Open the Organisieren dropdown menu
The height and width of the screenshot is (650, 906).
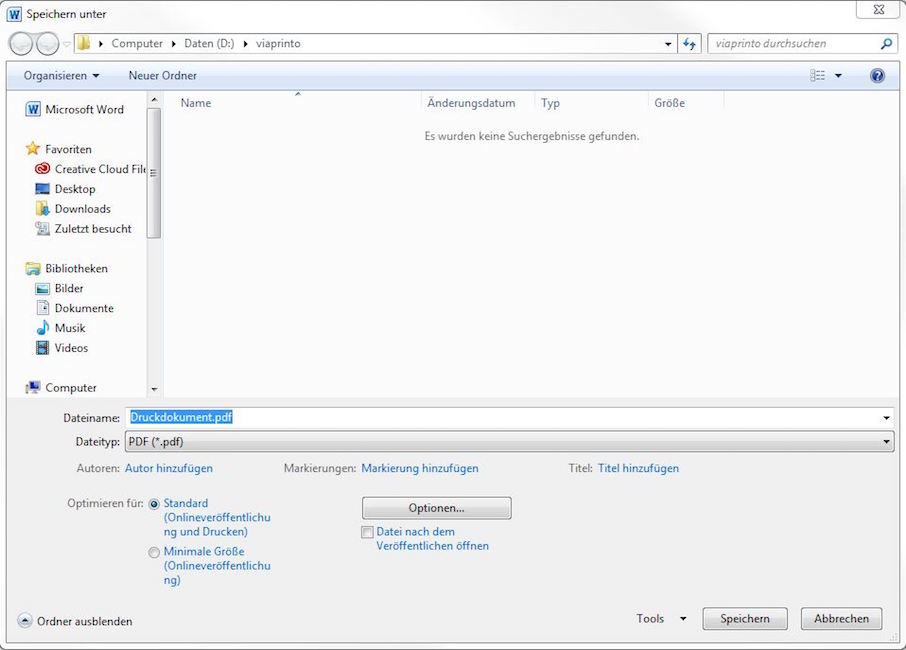(x=61, y=76)
